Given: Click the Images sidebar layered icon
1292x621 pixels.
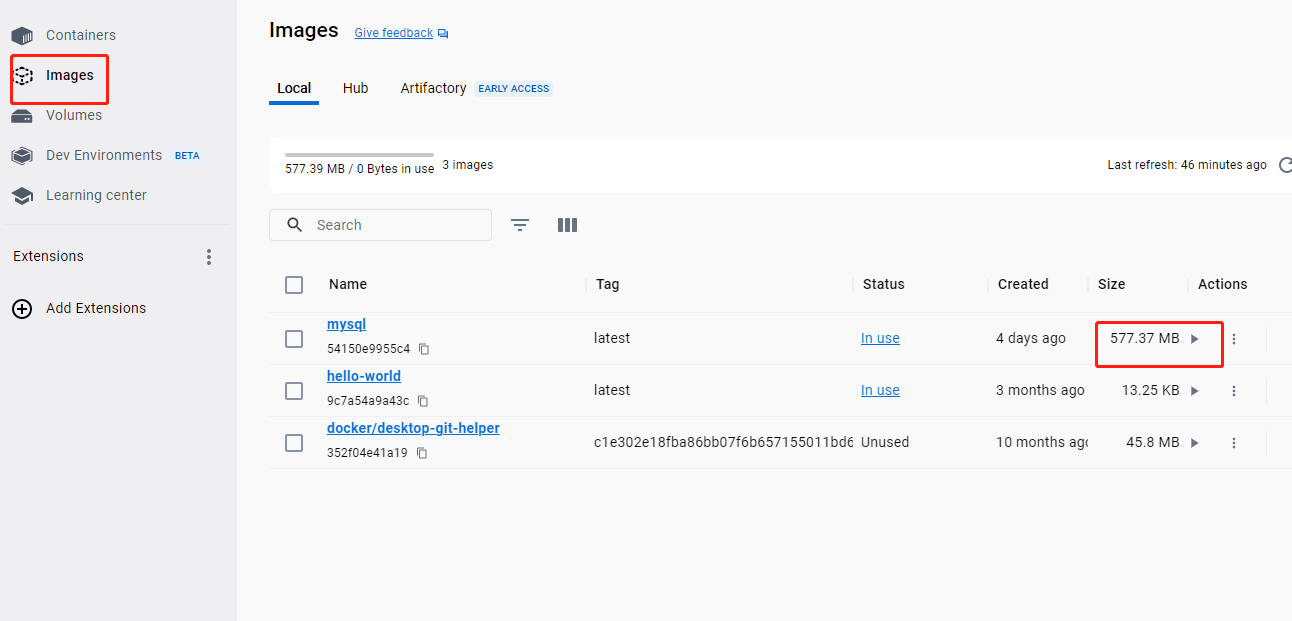Looking at the screenshot, I should [x=22, y=76].
